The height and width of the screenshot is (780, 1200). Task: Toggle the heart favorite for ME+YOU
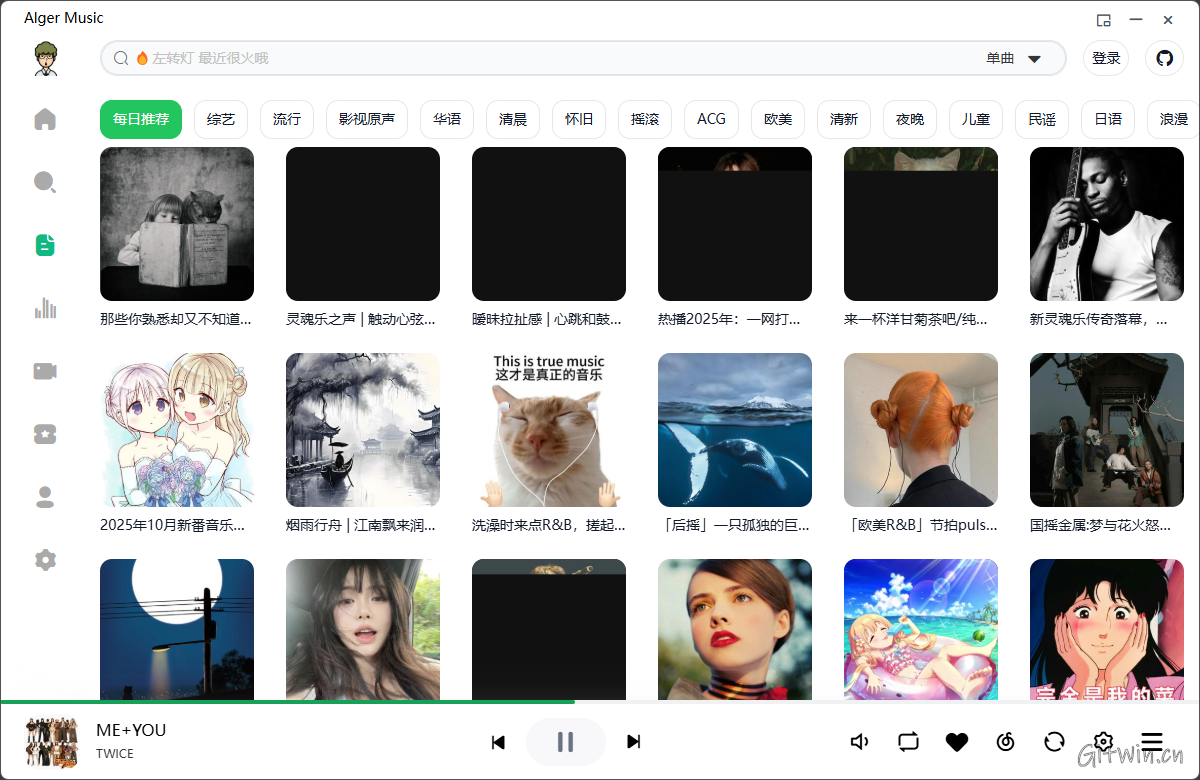click(957, 742)
